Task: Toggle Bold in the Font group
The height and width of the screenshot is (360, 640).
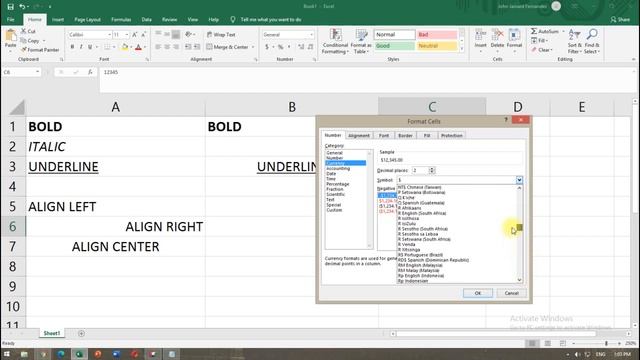Action: point(72,47)
